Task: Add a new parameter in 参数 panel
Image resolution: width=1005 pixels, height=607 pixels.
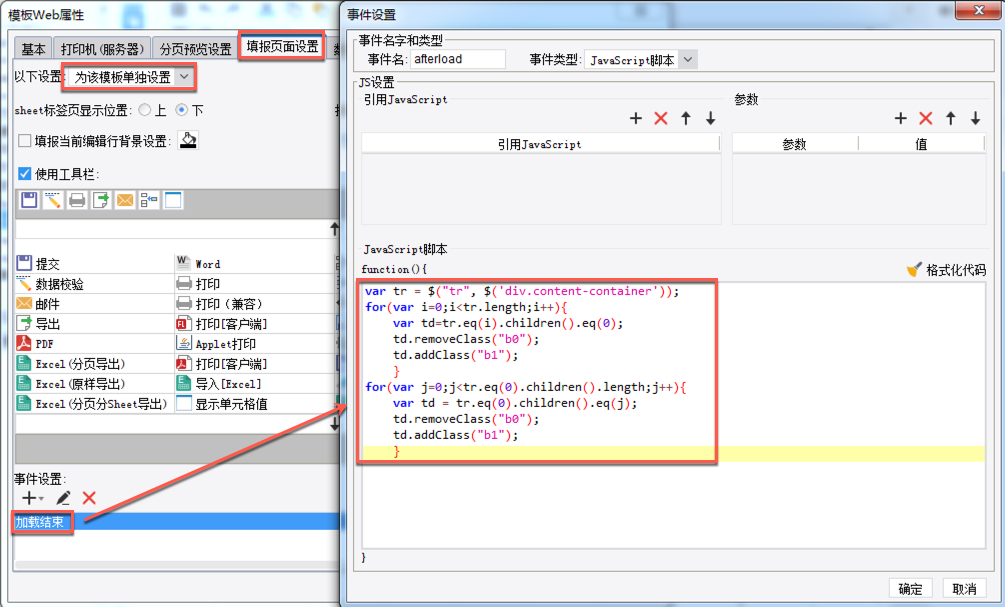Action: click(901, 118)
